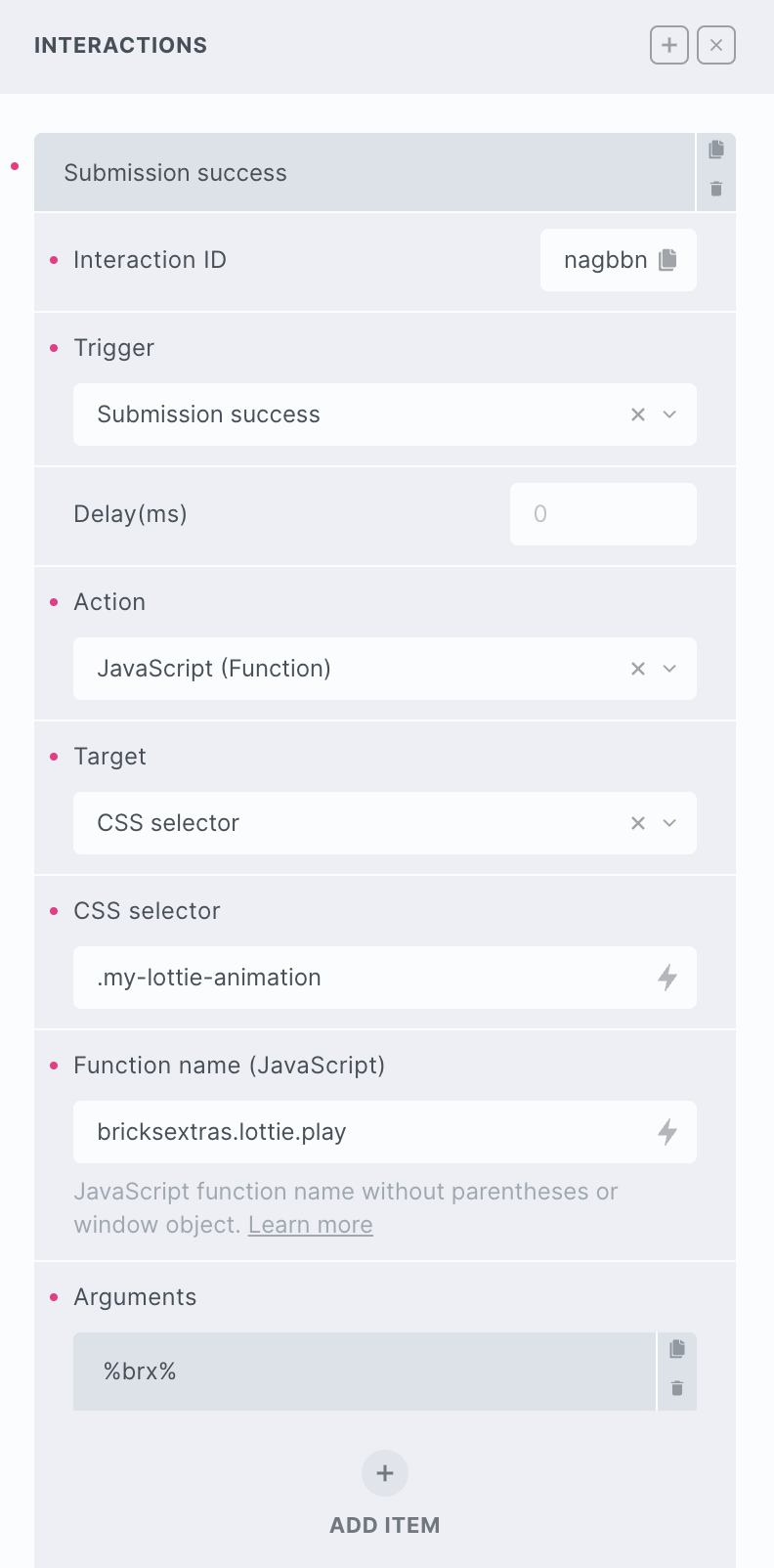Click dynamic data bolt in Function name field
The height and width of the screenshot is (1568, 774).
667,1132
